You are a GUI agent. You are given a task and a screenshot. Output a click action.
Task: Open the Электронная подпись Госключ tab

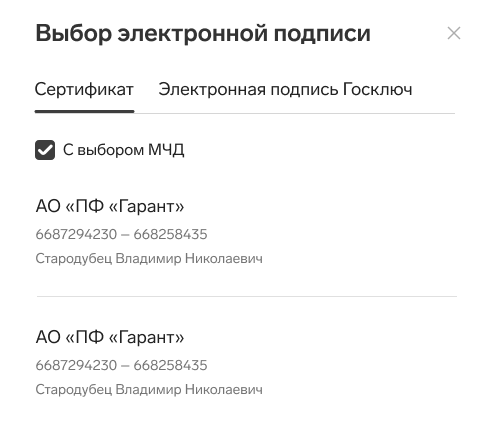pyautogui.click(x=285, y=89)
